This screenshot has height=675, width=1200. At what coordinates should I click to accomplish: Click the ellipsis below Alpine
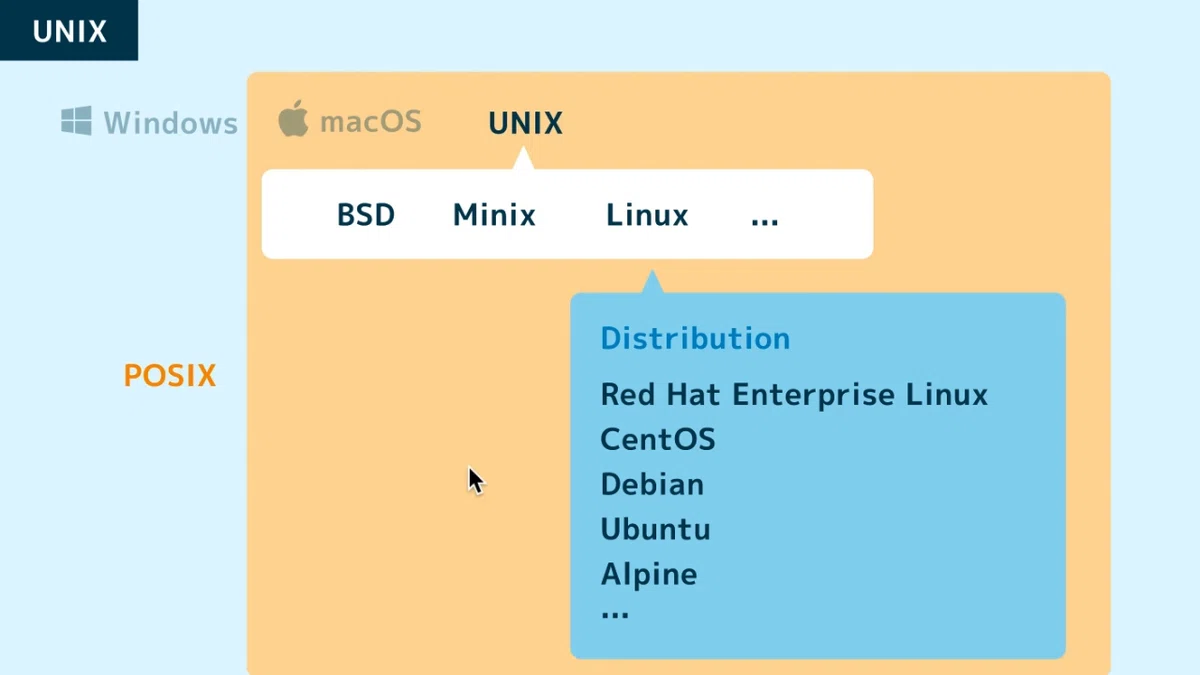point(615,616)
